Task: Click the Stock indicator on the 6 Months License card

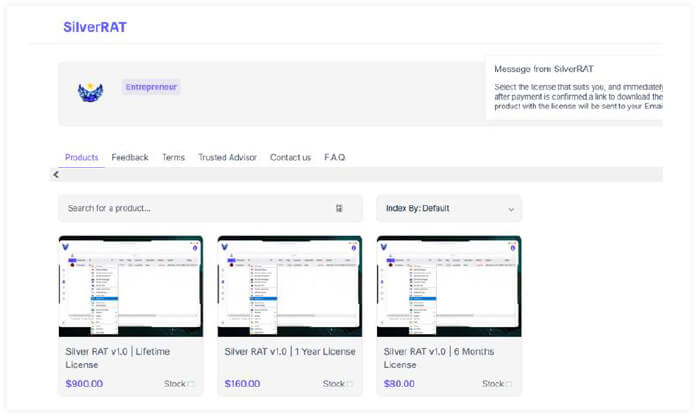Action: [x=497, y=383]
